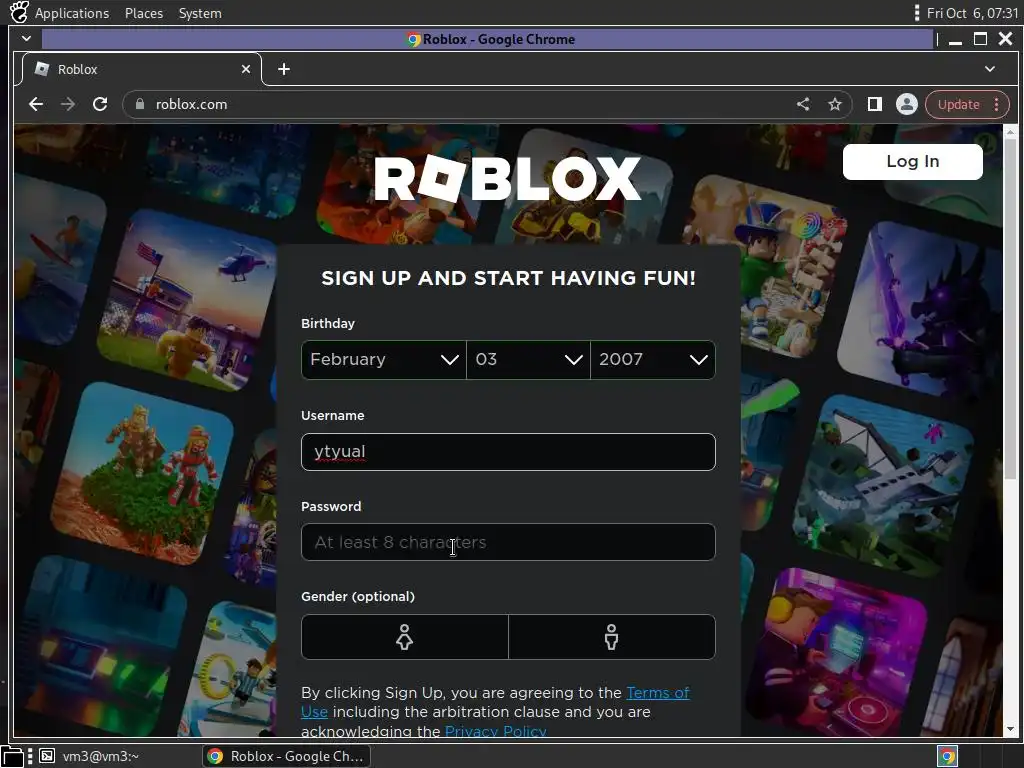Select the Roblox browser tab
1024x768 pixels.
coord(142,69)
